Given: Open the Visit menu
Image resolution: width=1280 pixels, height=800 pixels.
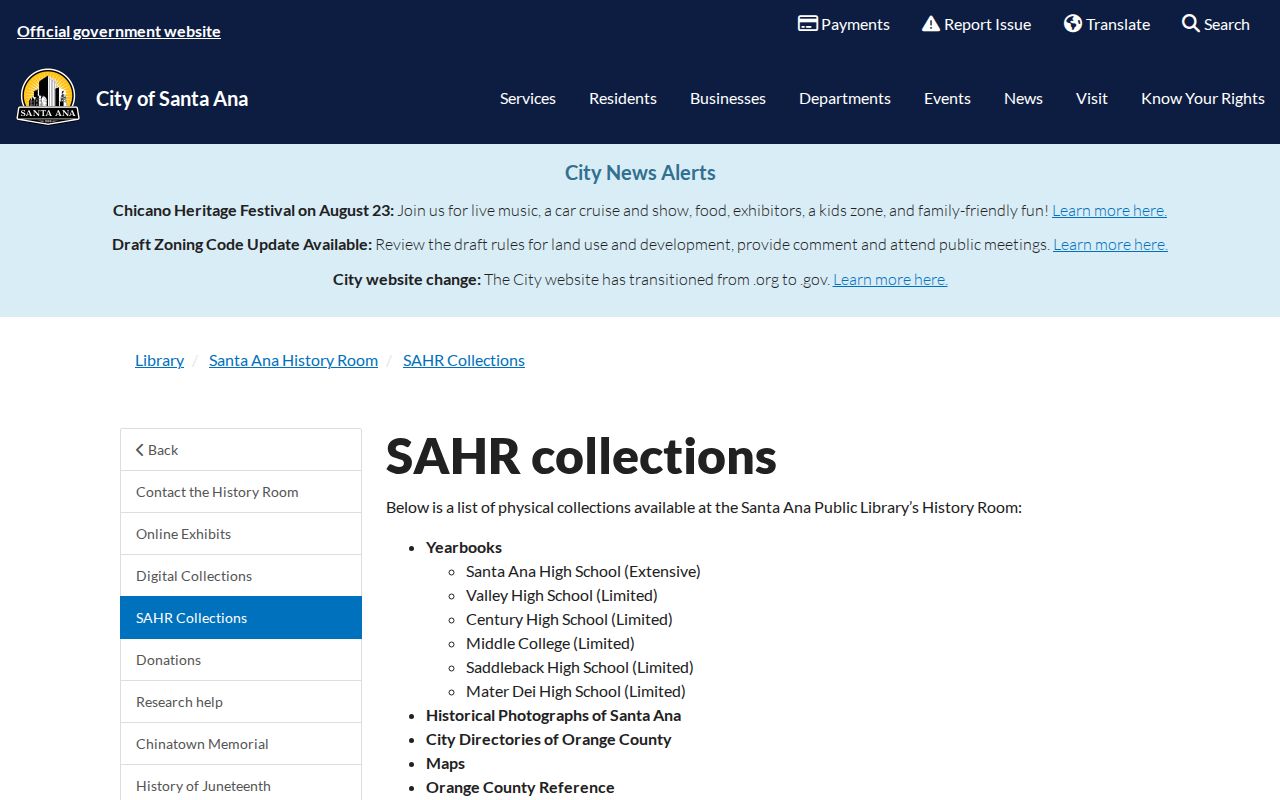Looking at the screenshot, I should (x=1092, y=98).
